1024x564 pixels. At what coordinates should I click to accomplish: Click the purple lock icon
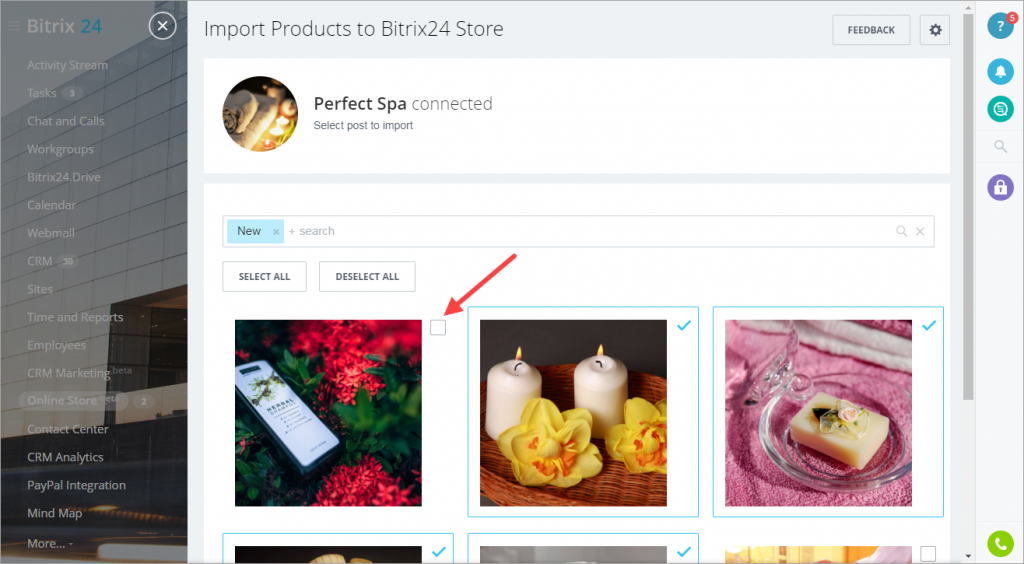click(1000, 187)
